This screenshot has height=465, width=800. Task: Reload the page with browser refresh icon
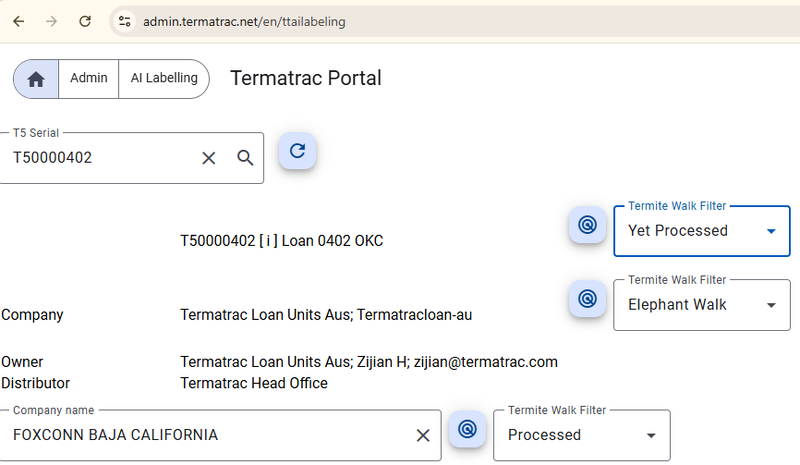[x=85, y=21]
